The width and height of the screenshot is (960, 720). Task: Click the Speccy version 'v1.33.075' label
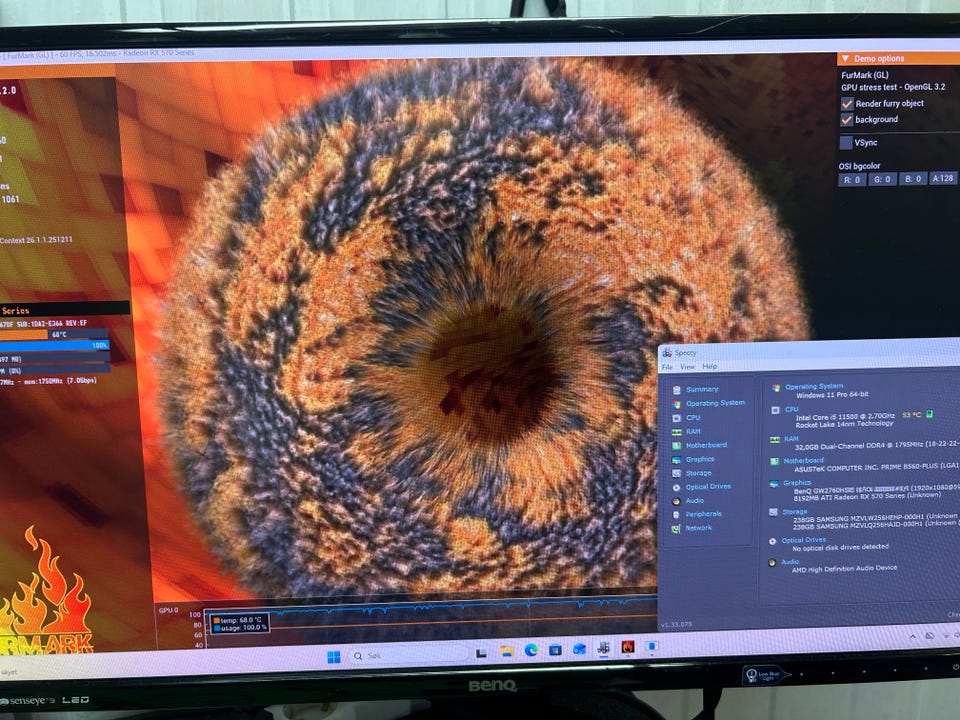coord(676,624)
